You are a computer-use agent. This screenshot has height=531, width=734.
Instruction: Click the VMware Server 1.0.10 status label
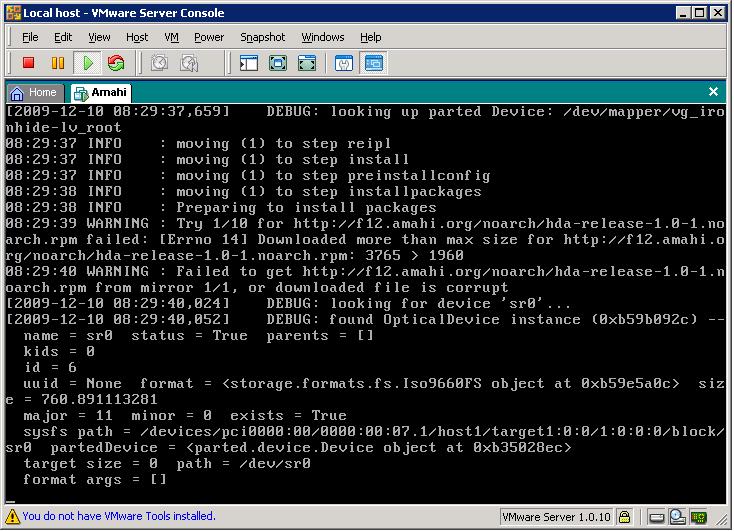556,517
